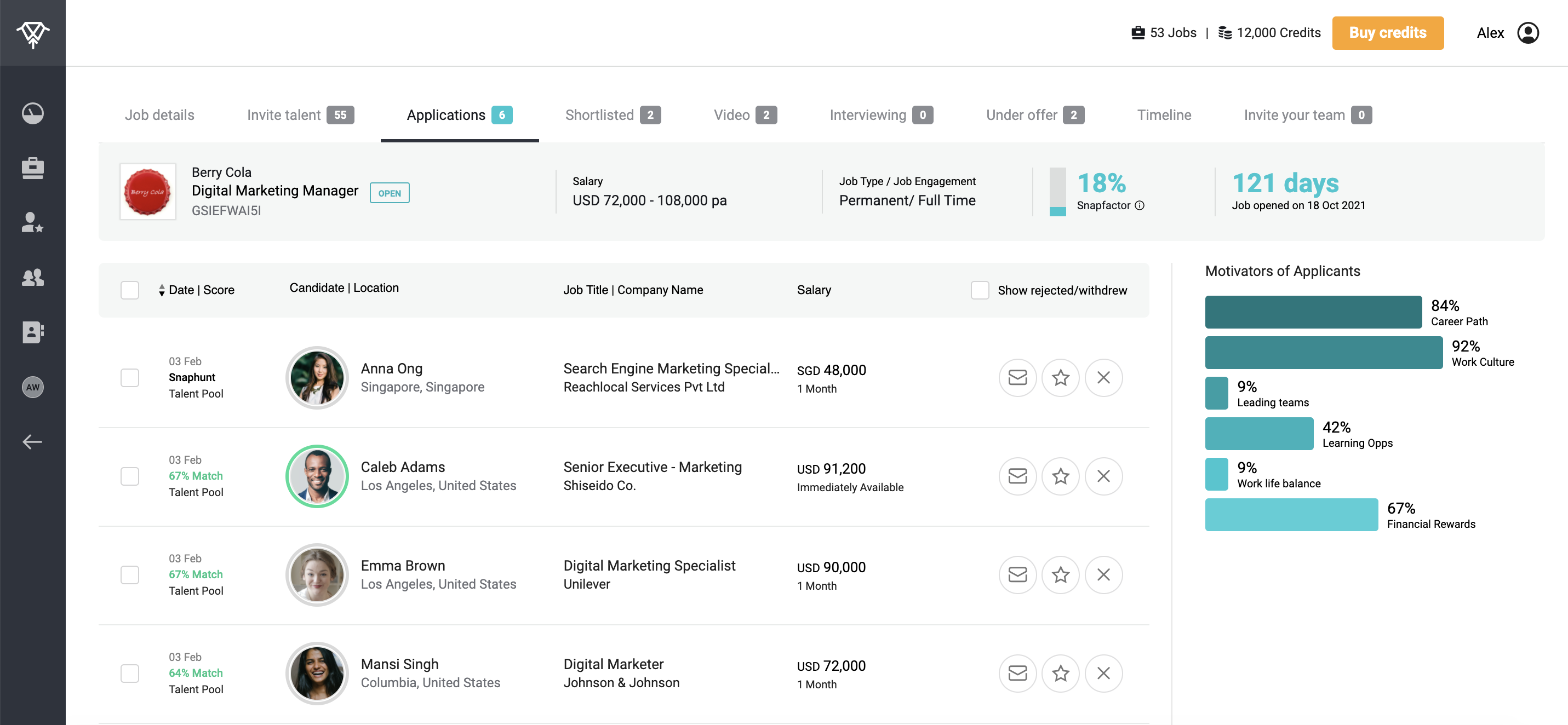1568x725 pixels.
Task: Open the dashboard gauge icon in sidebar
Action: [x=33, y=113]
